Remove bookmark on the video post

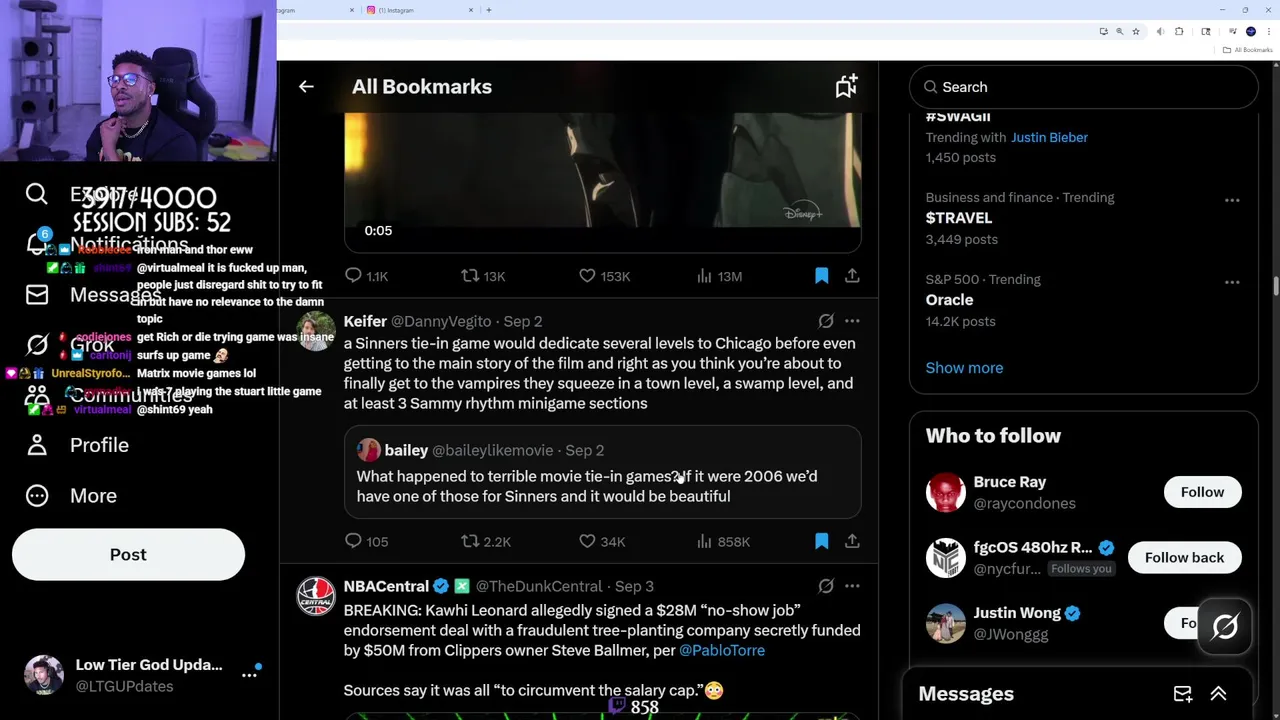[x=821, y=275]
